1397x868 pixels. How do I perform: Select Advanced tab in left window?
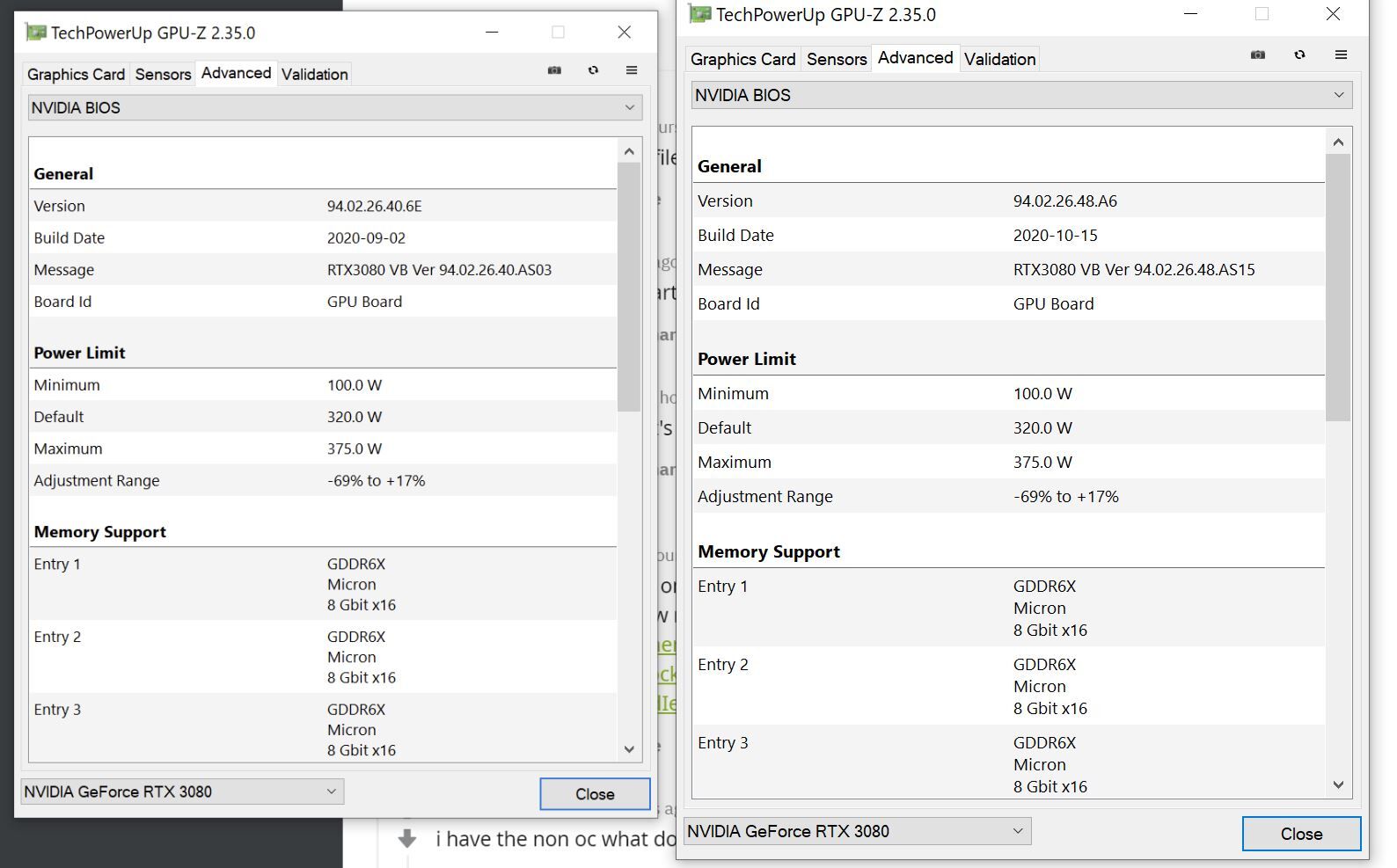(236, 73)
